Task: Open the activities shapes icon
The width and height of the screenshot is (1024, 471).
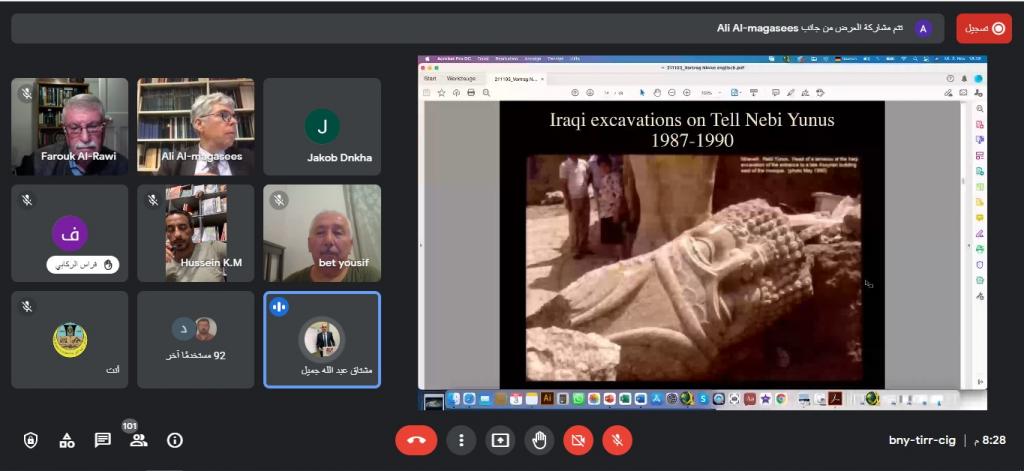Action: pyautogui.click(x=67, y=440)
